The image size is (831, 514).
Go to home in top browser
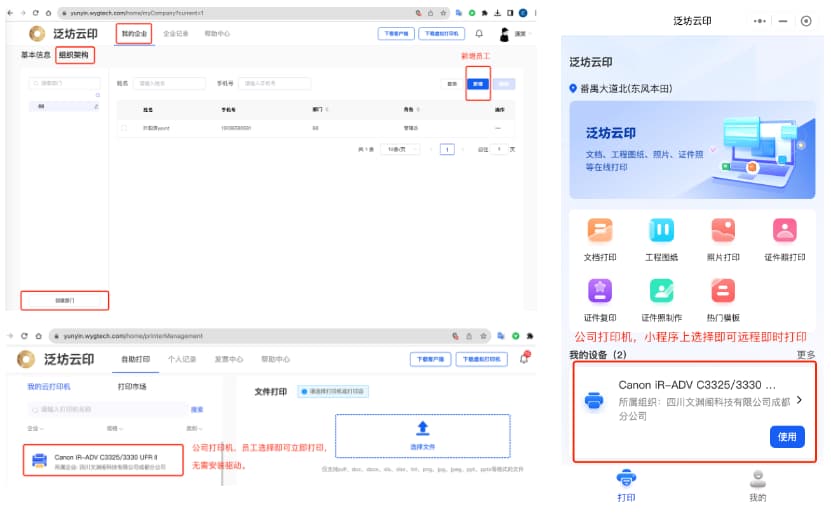pos(48,13)
